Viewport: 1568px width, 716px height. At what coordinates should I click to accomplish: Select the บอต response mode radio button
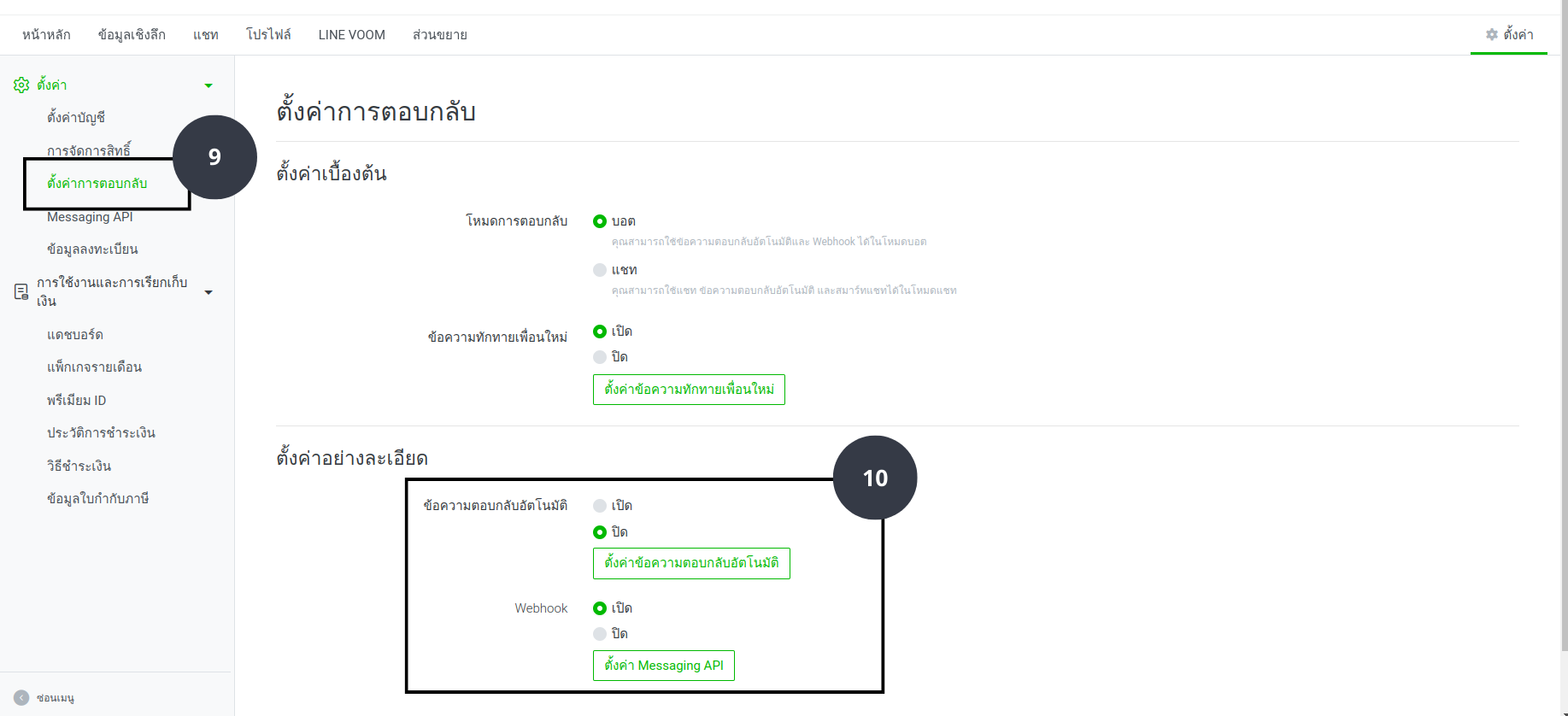pyautogui.click(x=600, y=221)
